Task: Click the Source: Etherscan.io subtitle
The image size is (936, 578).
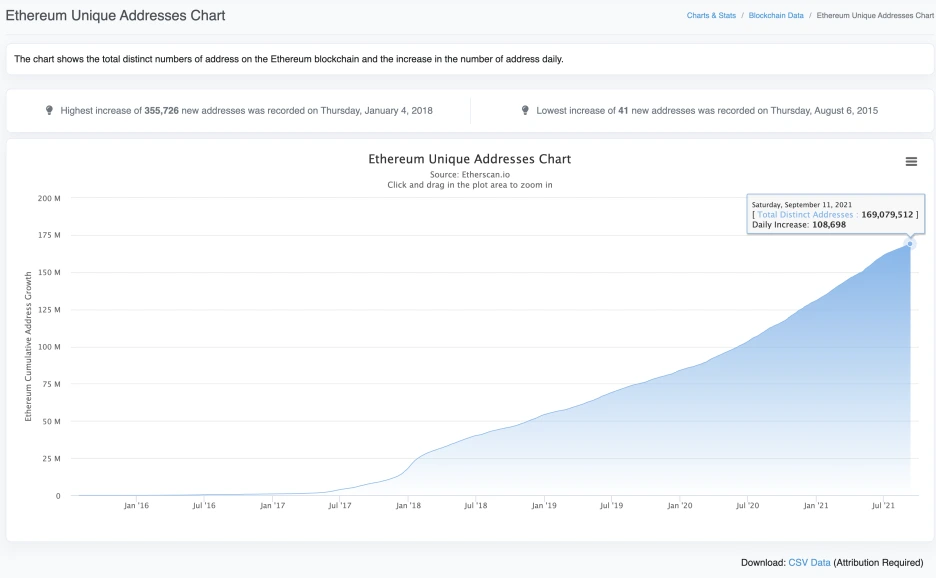Action: pyautogui.click(x=470, y=174)
